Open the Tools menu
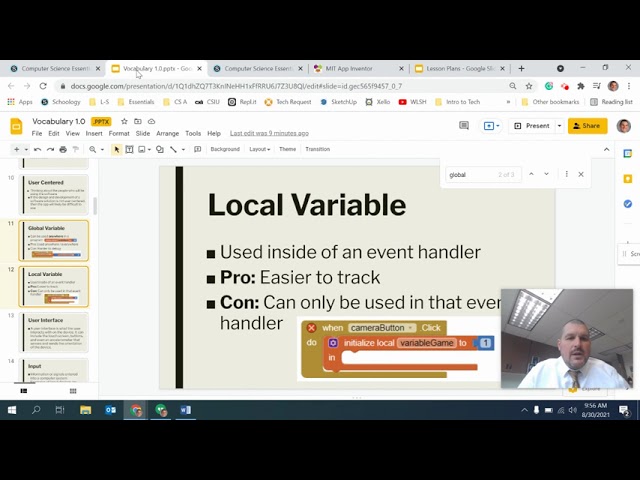This screenshot has width=640, height=480. click(193, 133)
